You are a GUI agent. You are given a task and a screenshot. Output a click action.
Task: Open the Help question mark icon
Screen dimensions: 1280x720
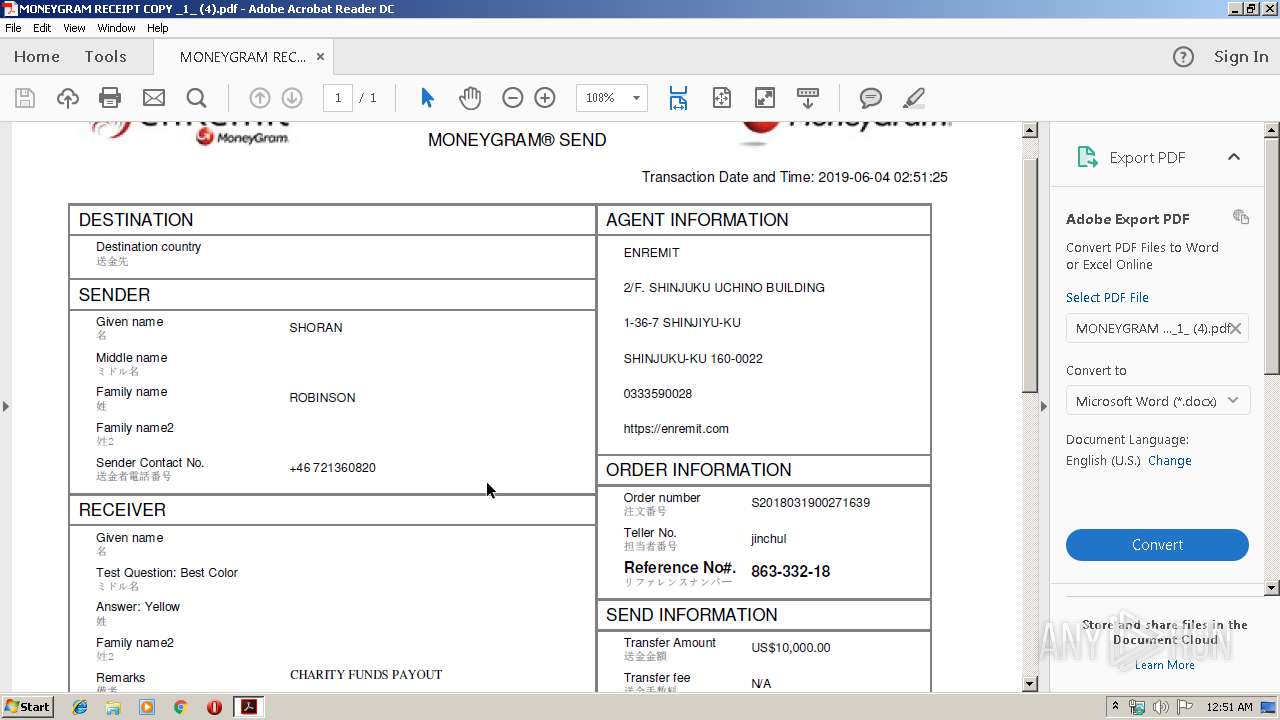[1183, 57]
